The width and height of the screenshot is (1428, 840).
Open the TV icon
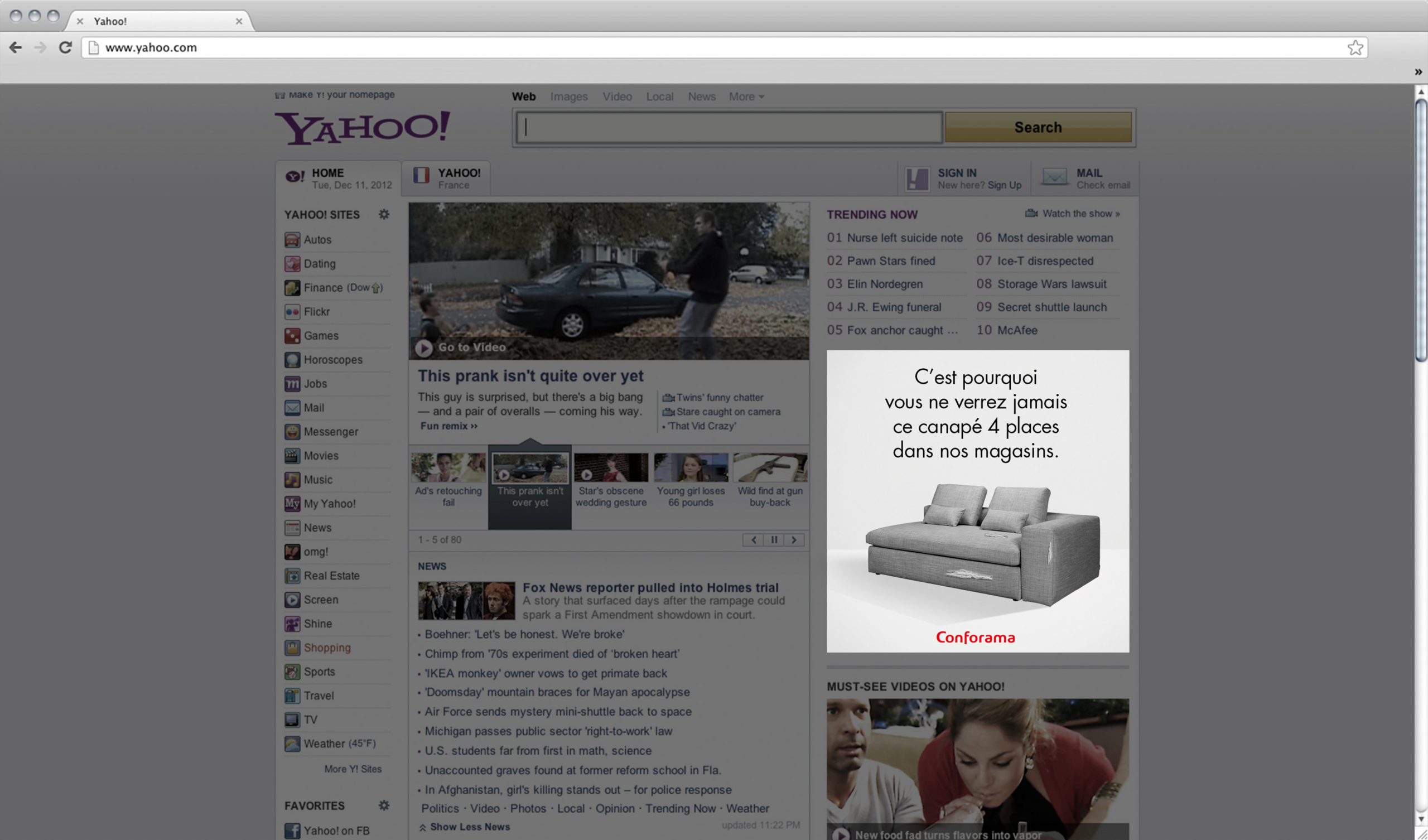[x=292, y=720]
